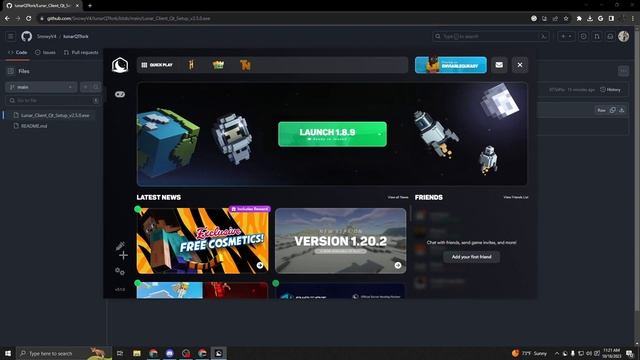Open the Quick Play menu
Screen dimensions: 640x360
coord(157,65)
